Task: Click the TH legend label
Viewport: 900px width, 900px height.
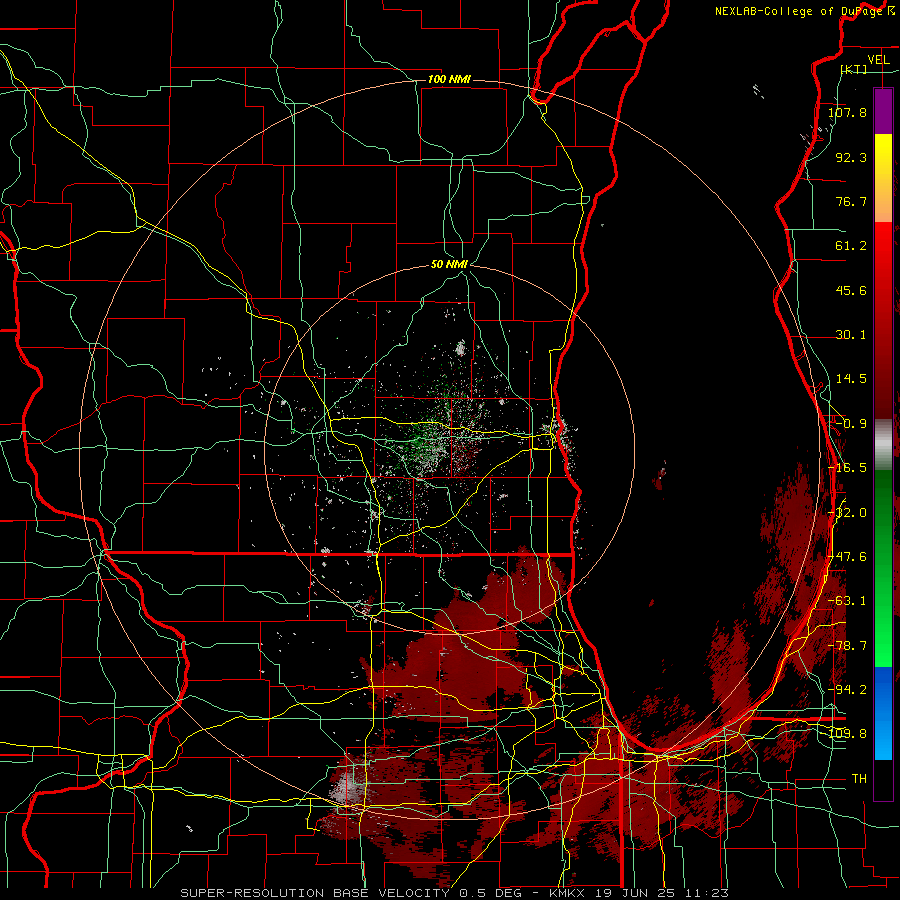Action: [x=859, y=779]
